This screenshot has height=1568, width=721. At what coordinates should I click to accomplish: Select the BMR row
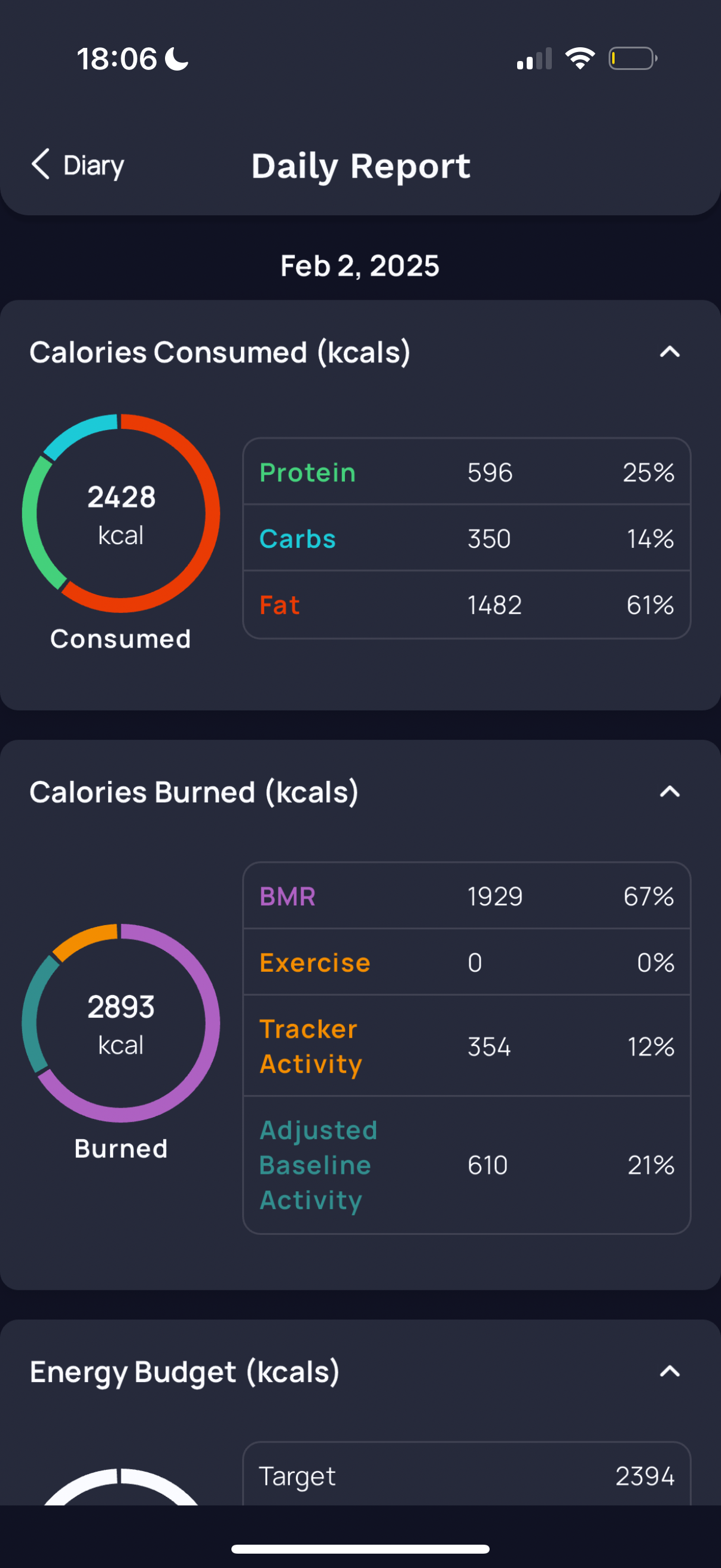coord(467,896)
